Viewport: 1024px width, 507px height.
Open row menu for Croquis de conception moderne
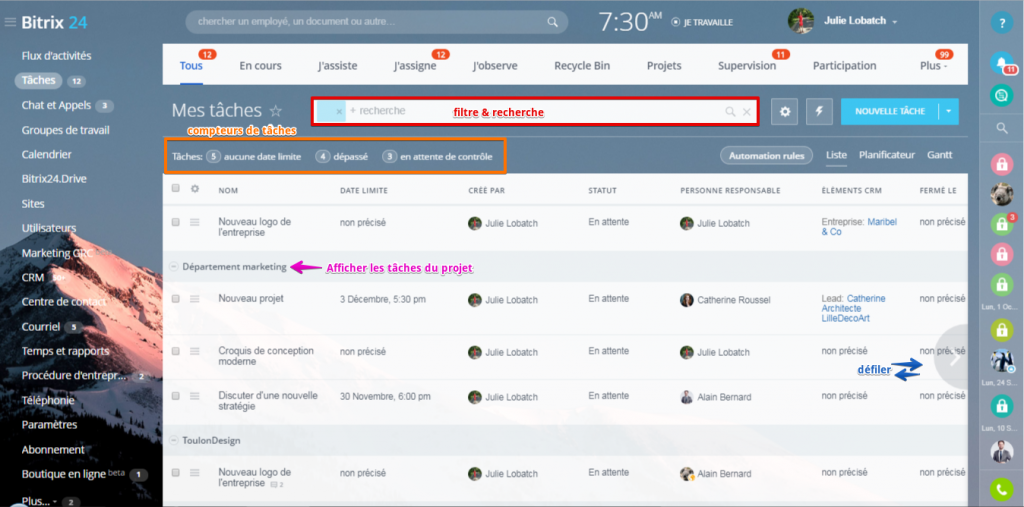coord(195,352)
